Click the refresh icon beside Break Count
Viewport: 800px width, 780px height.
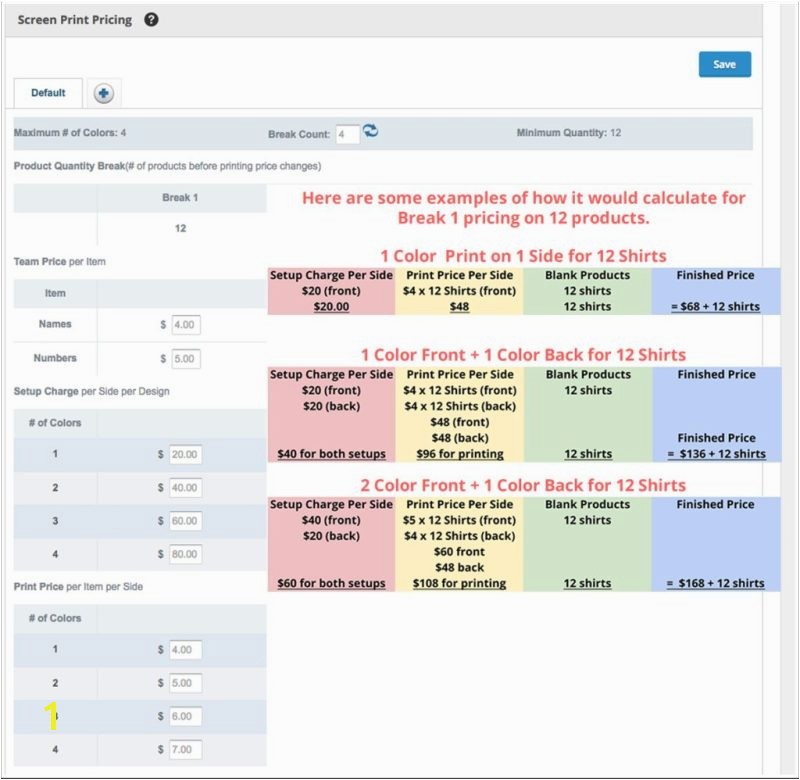pyautogui.click(x=371, y=131)
